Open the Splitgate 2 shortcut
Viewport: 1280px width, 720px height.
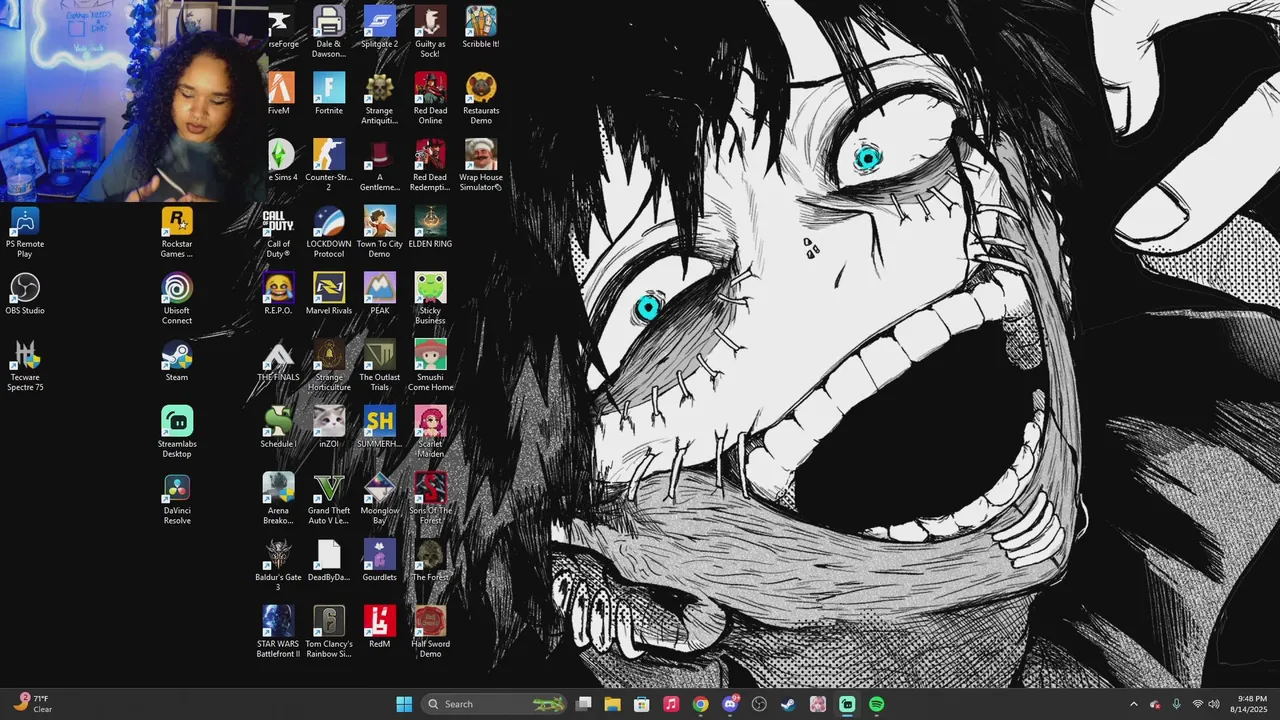[x=380, y=26]
